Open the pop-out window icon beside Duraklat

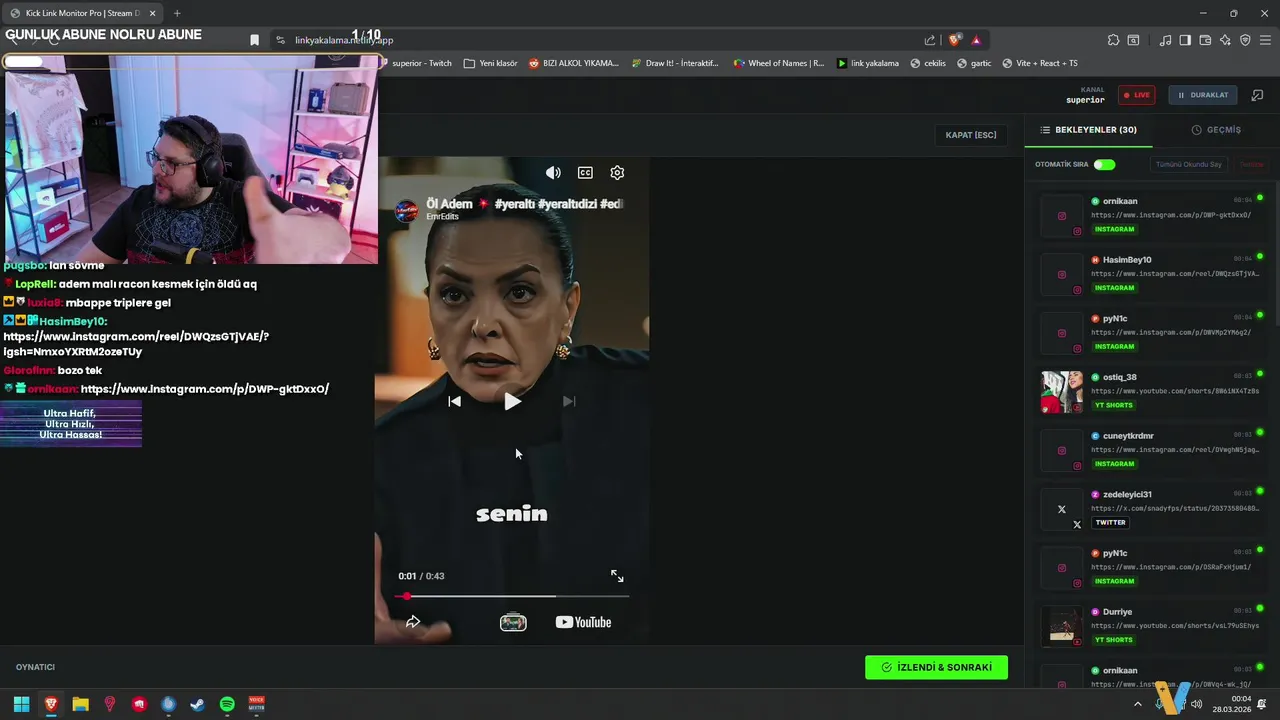point(1257,95)
